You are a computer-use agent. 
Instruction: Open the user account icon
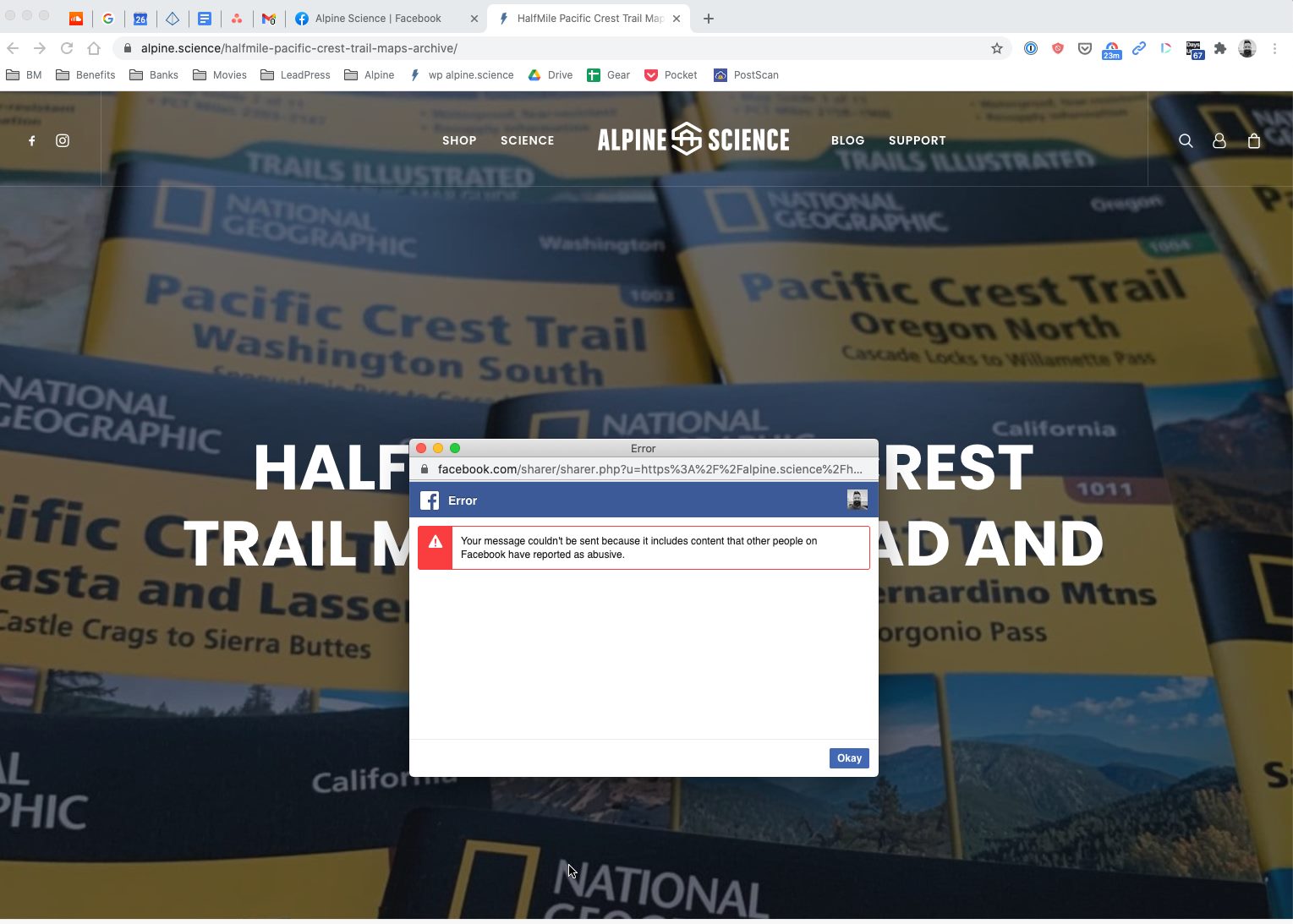pos(1219,141)
